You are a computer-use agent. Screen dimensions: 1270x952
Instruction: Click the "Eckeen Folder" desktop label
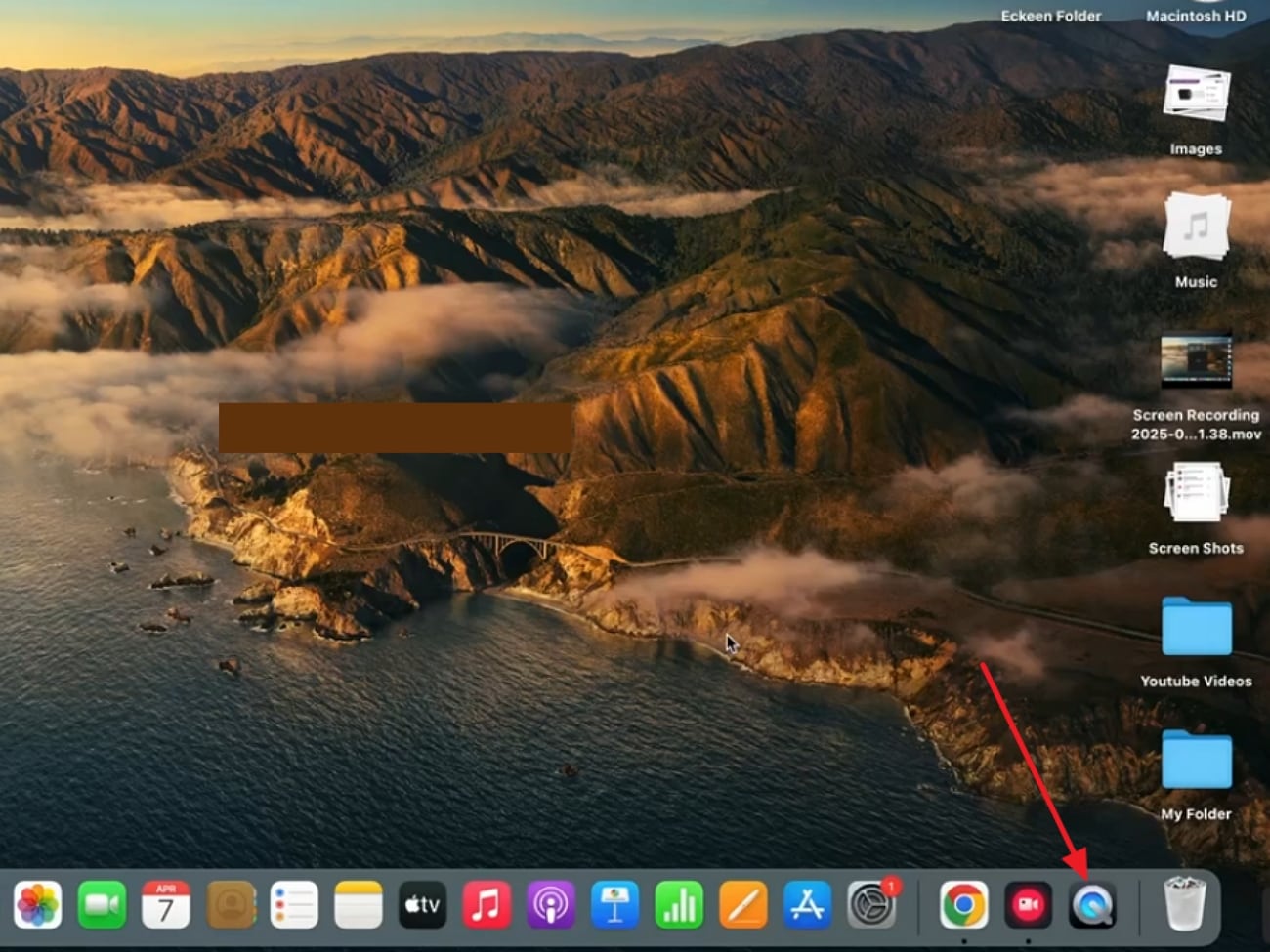click(x=1051, y=16)
